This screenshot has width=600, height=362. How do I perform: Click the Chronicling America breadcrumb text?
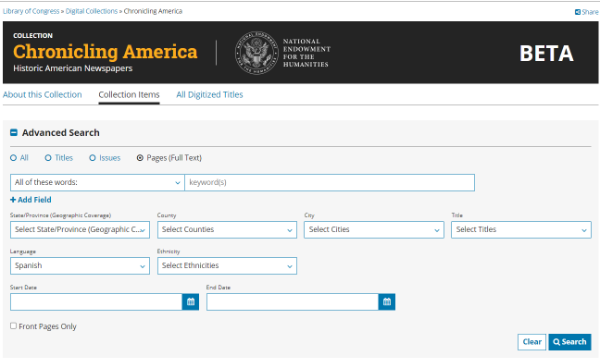tap(153, 11)
